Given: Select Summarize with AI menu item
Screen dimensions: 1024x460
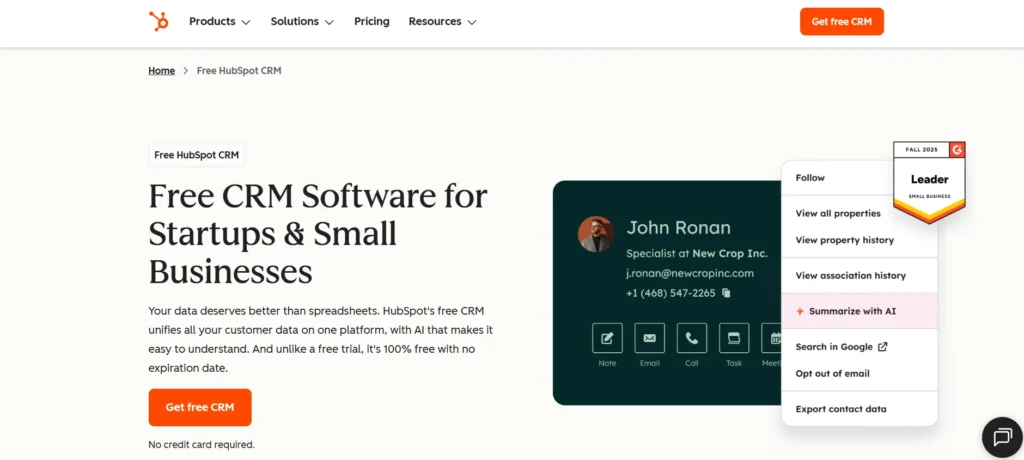Looking at the screenshot, I should tap(852, 311).
